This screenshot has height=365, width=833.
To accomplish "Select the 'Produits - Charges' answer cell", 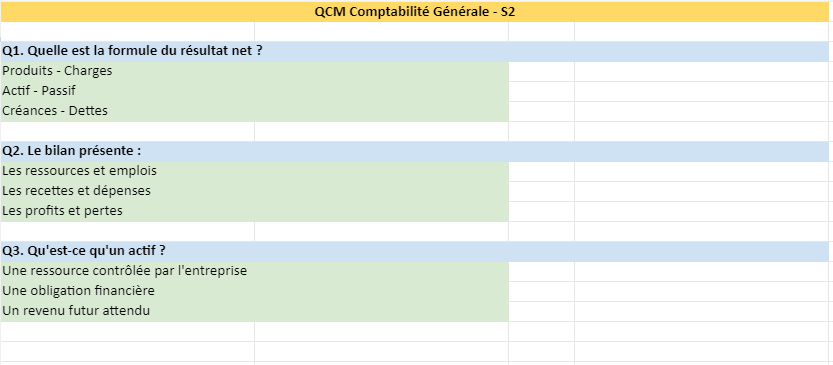I will [x=254, y=71].
